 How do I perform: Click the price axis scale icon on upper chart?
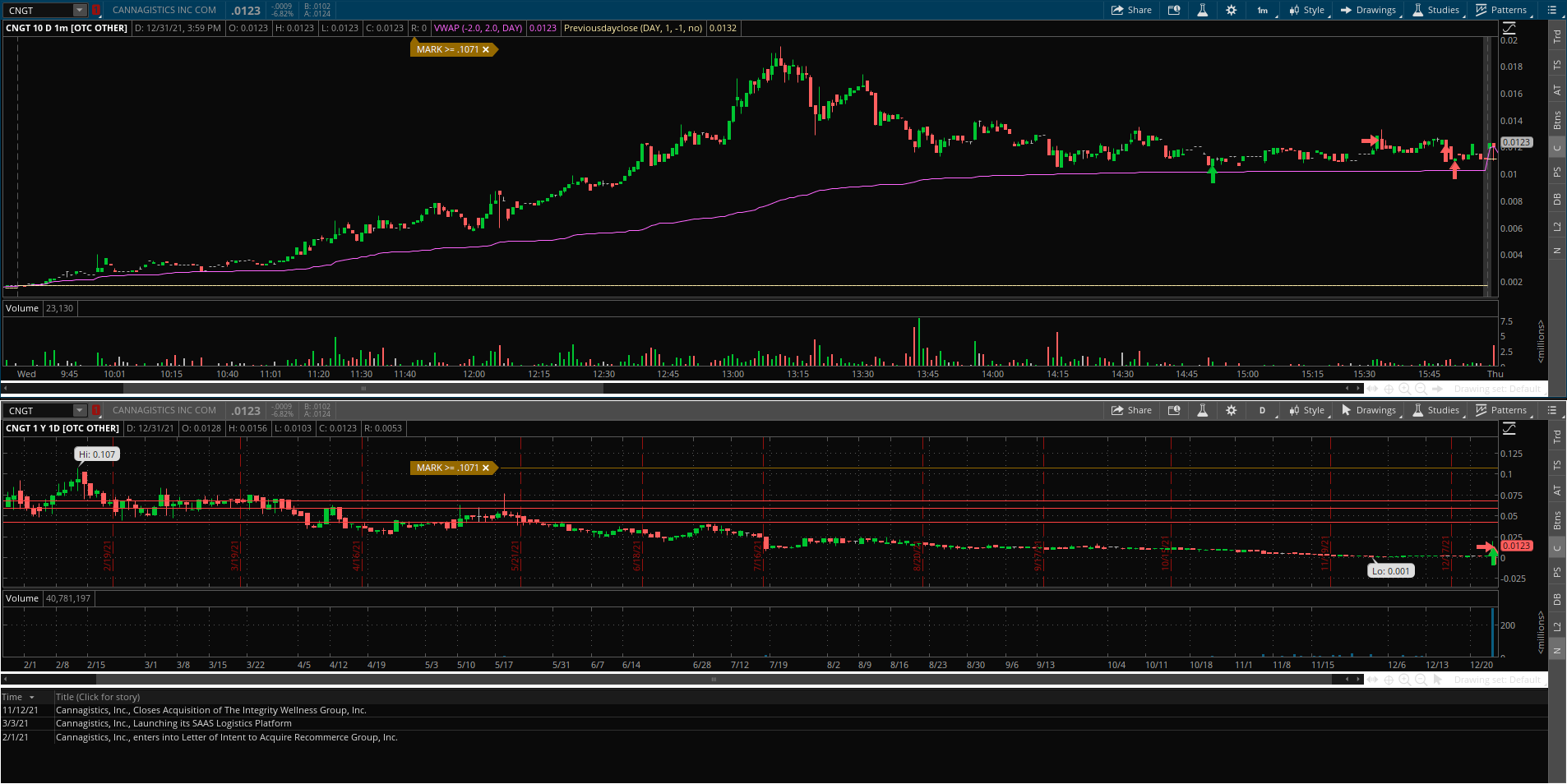(1509, 28)
